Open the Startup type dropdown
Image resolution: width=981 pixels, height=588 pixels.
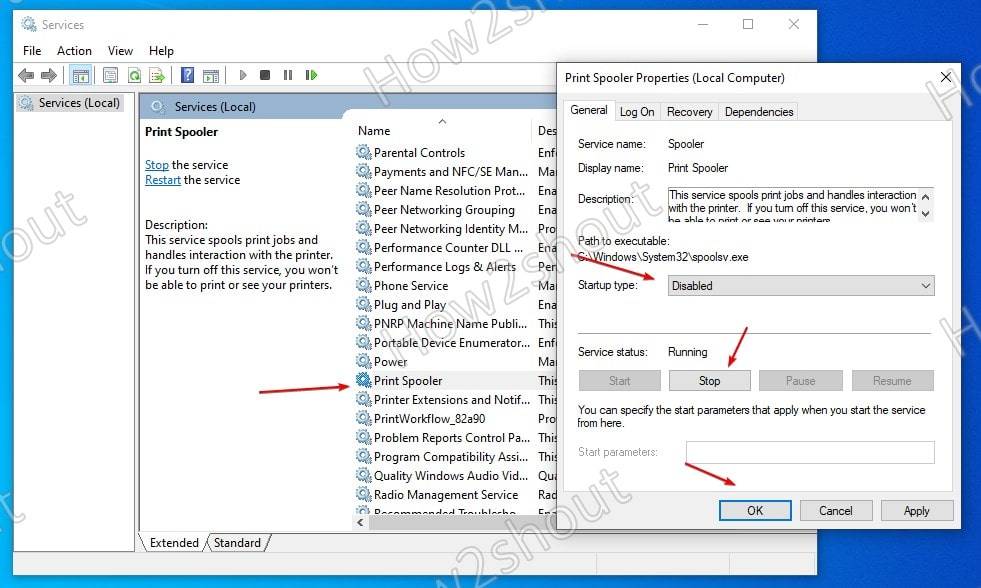tap(801, 286)
